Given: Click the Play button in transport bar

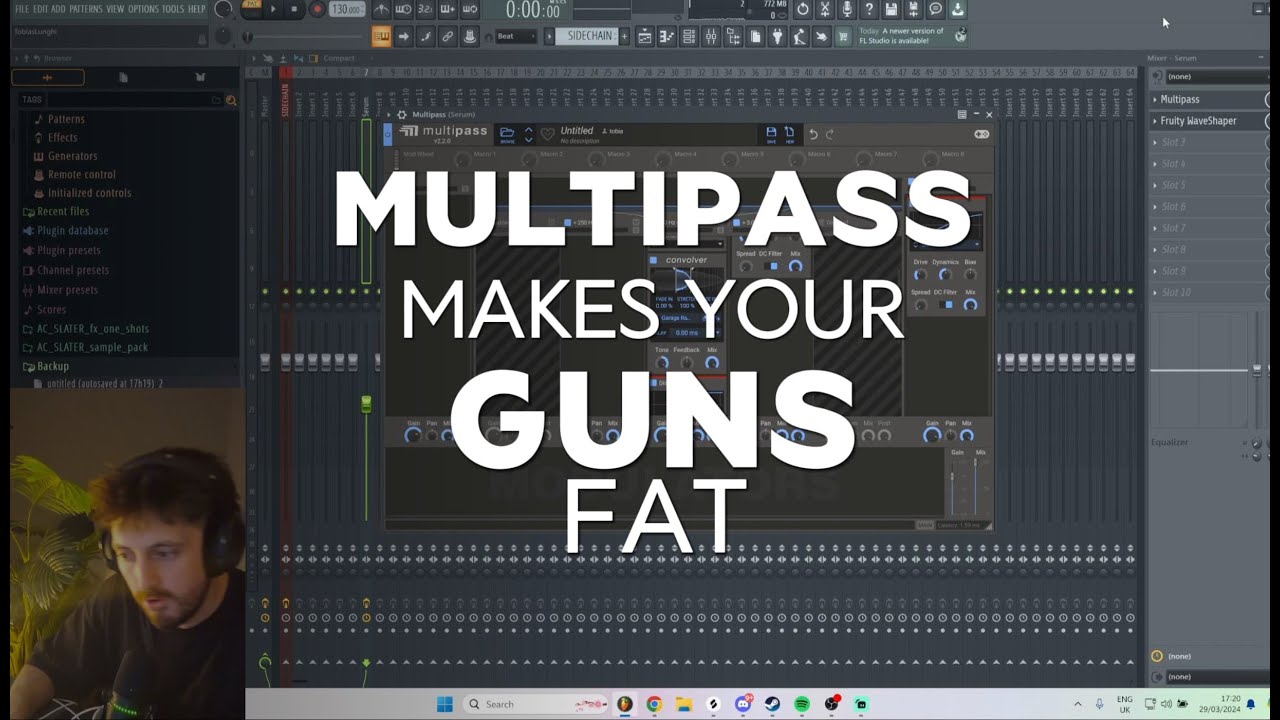Looking at the screenshot, I should (x=272, y=9).
